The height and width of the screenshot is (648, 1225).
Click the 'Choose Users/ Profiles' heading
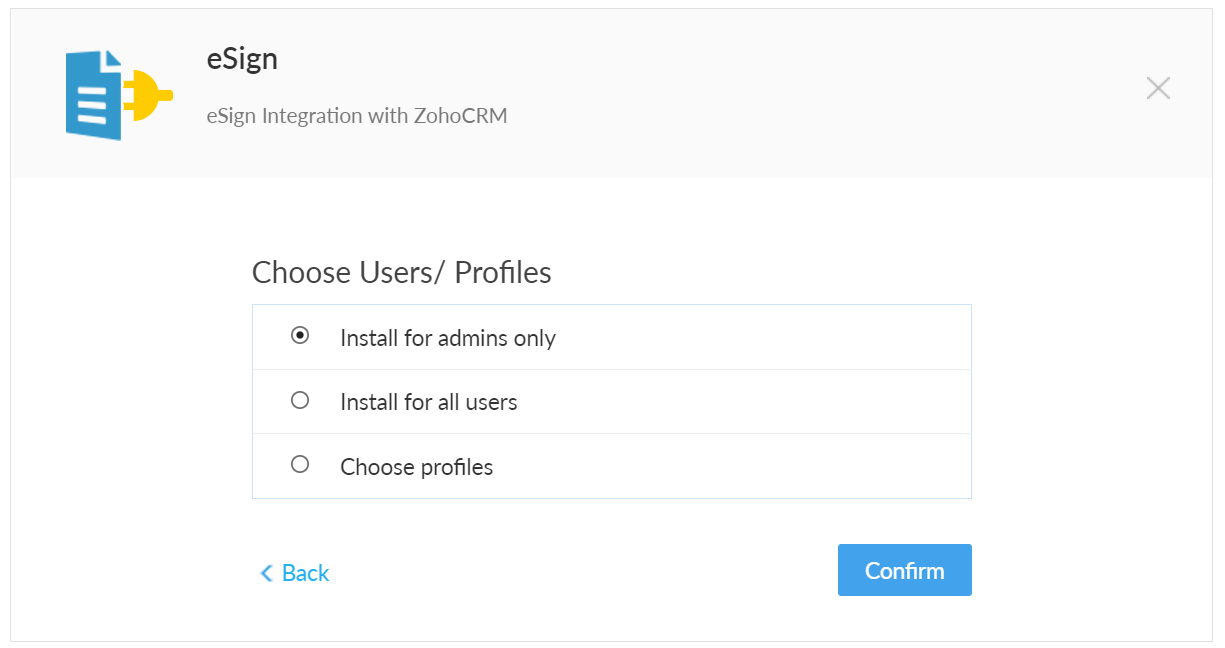pyautogui.click(x=401, y=272)
